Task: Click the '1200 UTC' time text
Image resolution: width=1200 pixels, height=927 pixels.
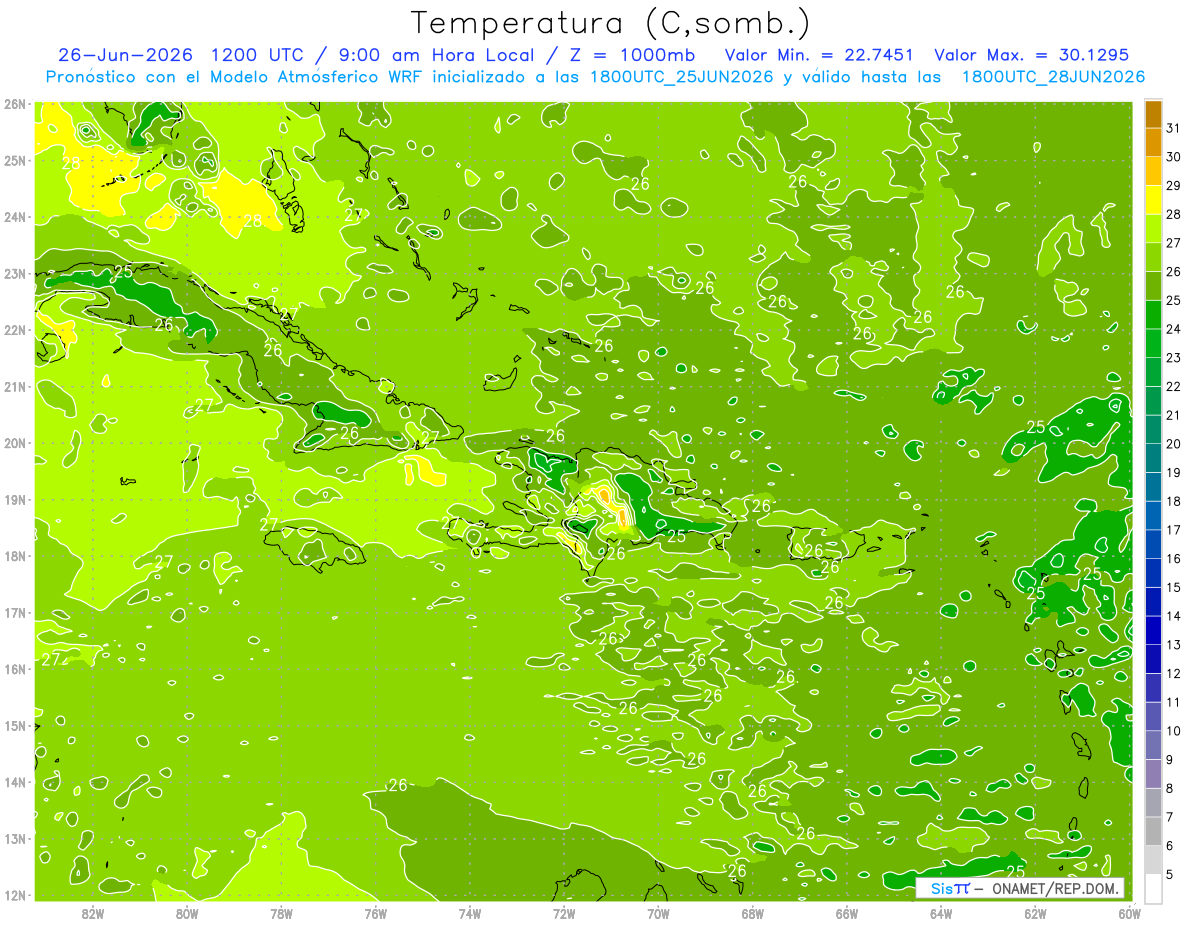Action: pos(259,55)
